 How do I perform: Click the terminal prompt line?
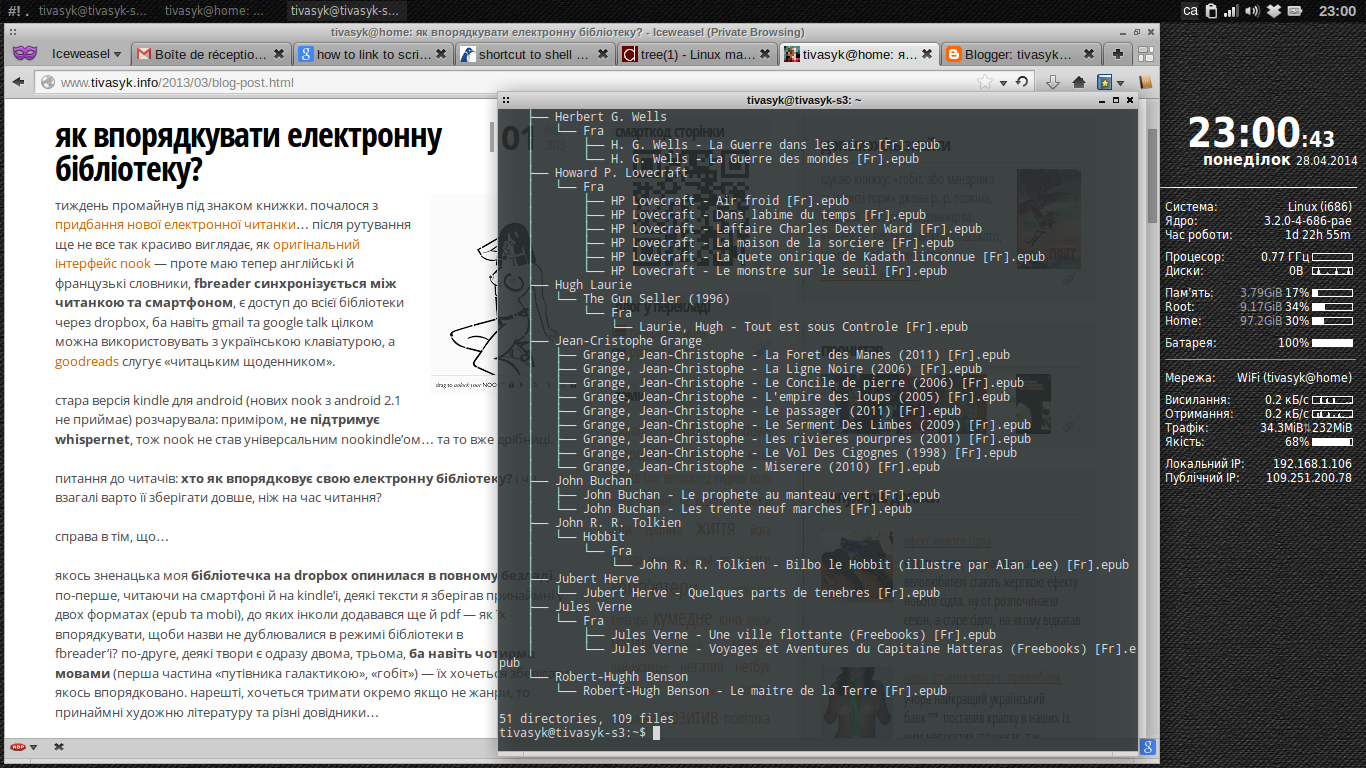coord(580,733)
